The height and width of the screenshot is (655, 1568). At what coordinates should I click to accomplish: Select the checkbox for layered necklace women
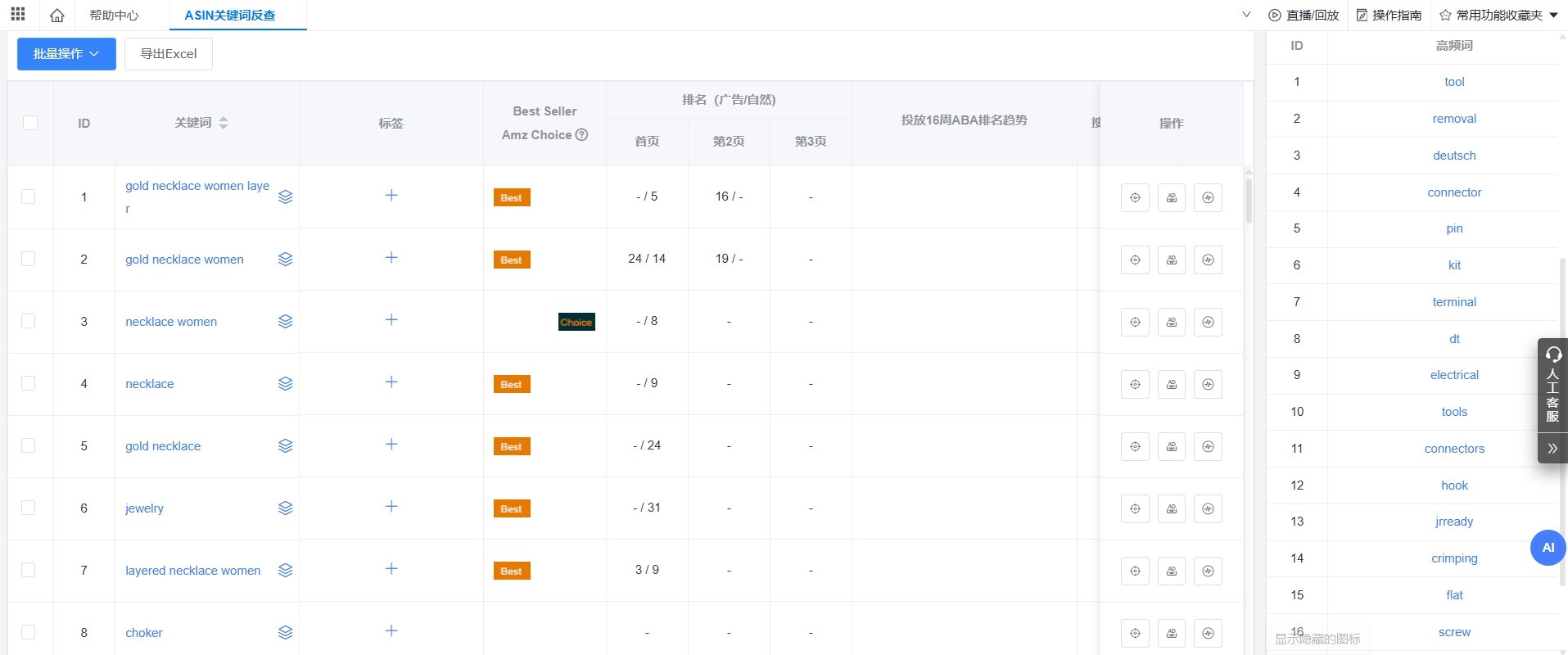[29, 570]
